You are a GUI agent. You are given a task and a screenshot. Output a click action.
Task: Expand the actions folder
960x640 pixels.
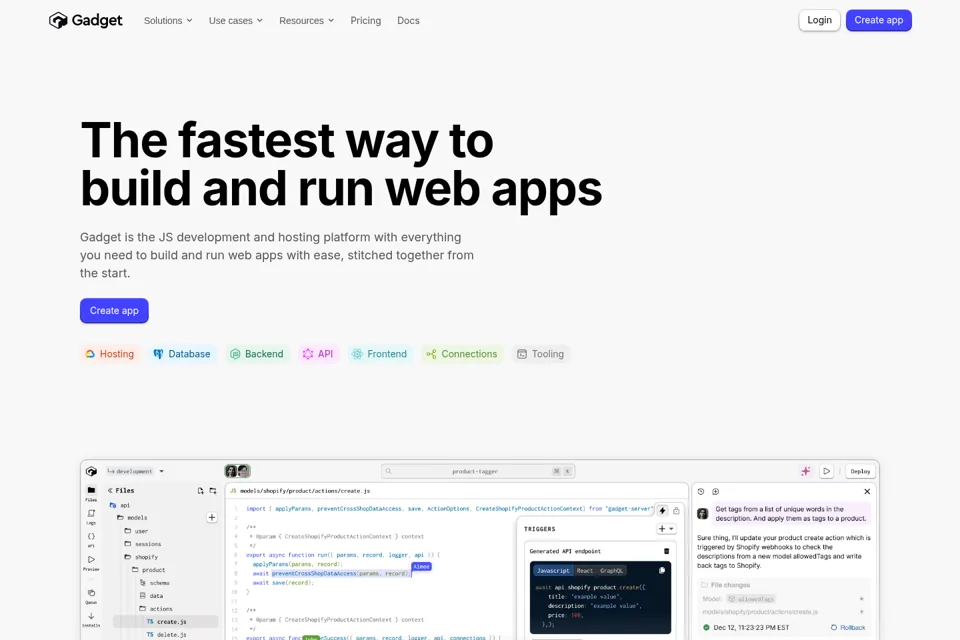tap(156, 609)
